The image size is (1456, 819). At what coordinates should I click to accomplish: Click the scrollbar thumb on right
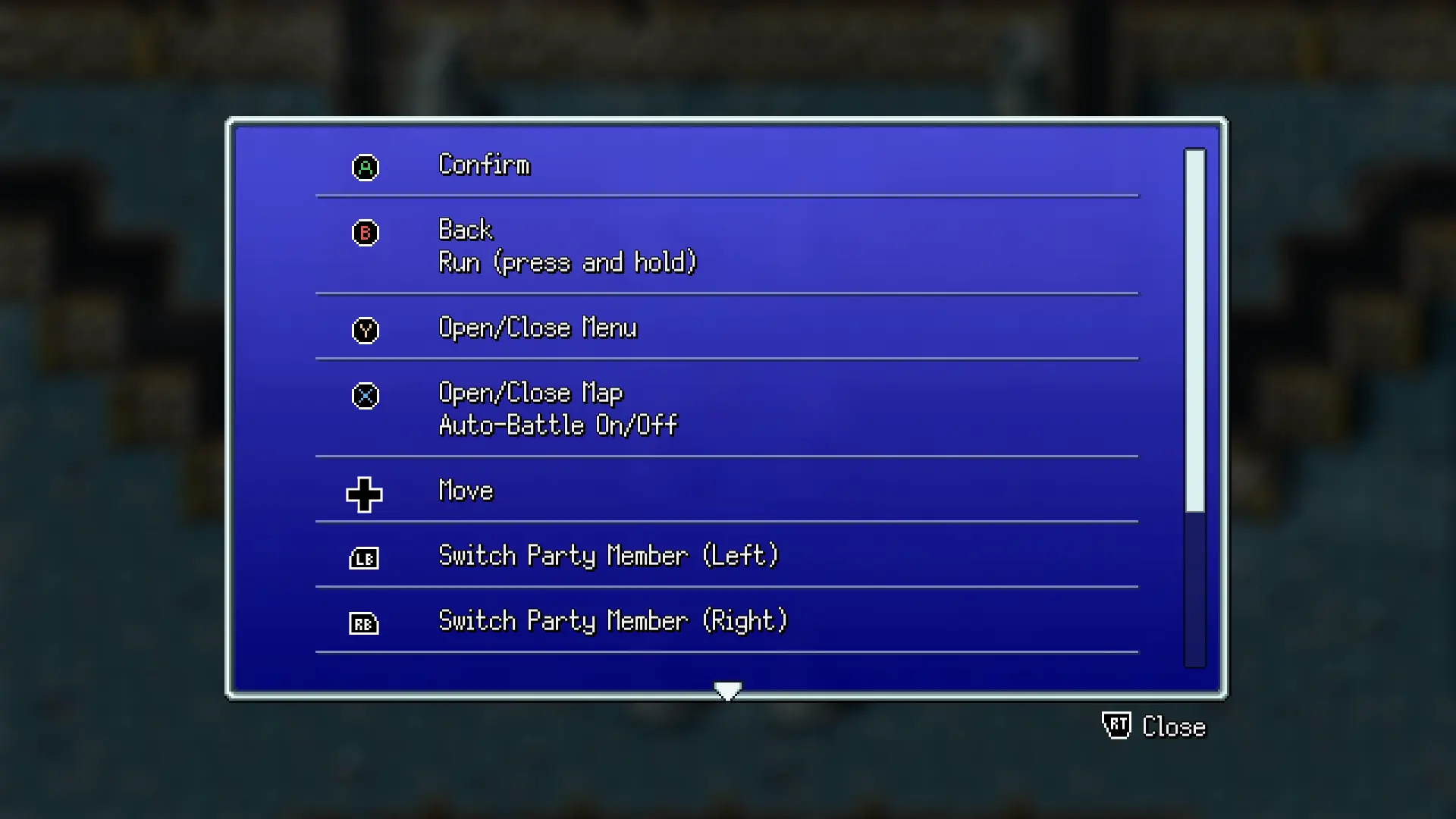click(x=1195, y=331)
